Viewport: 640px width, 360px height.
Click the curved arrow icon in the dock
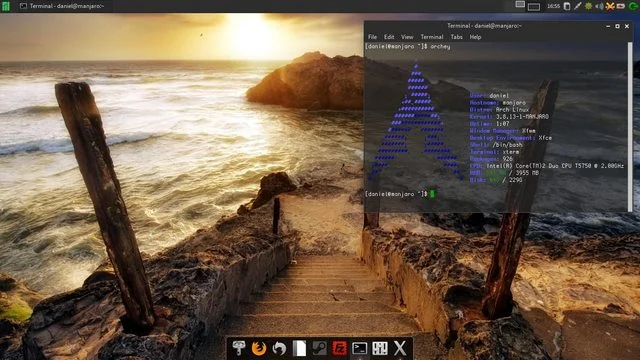tap(279, 348)
